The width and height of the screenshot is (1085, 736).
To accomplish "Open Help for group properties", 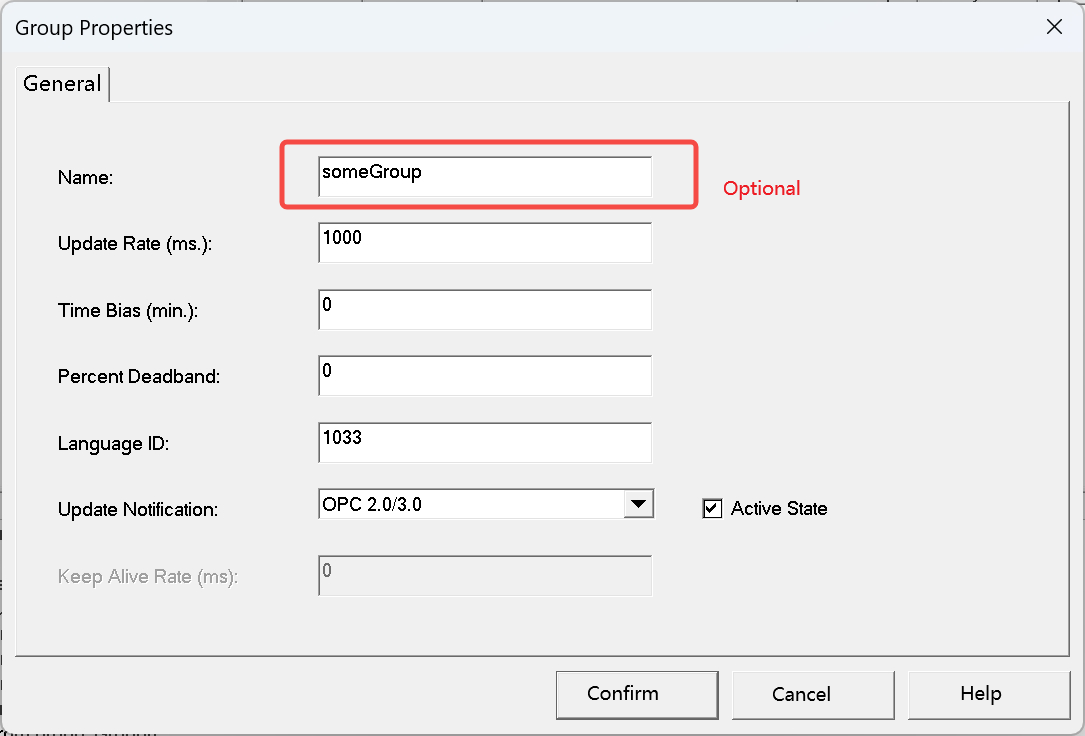I will [980, 694].
